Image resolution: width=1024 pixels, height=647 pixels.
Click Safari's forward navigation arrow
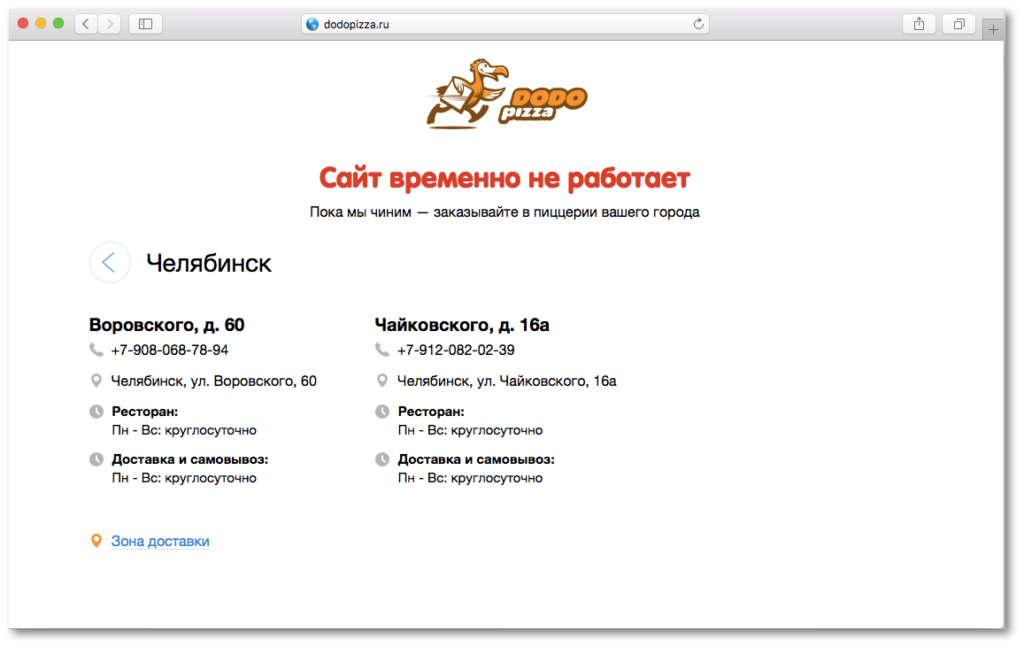(110, 24)
